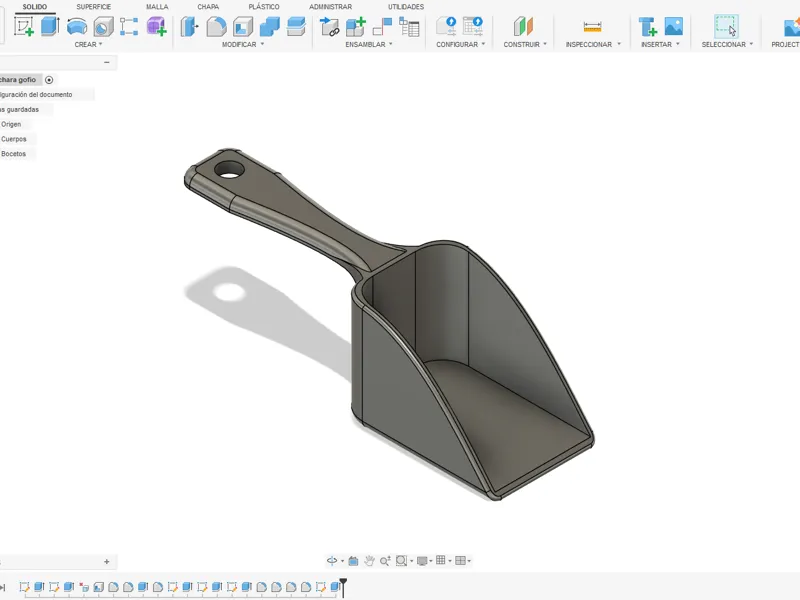Click the Display Settings monitor icon
Viewport: 800px width, 600px height.
(422, 561)
